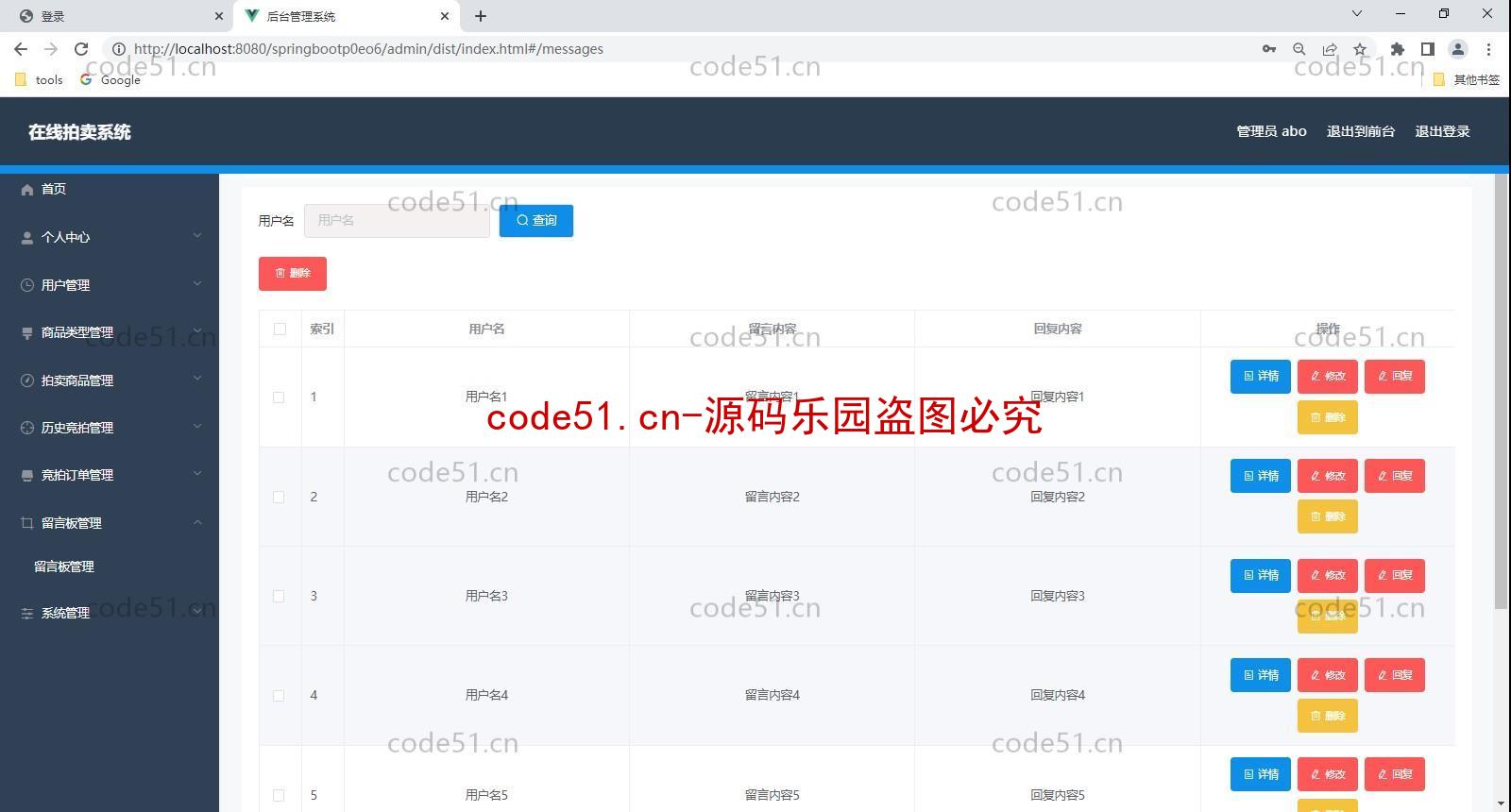The height and width of the screenshot is (812, 1511).
Task: Open the saved passwords key icon
Action: pos(1269,49)
